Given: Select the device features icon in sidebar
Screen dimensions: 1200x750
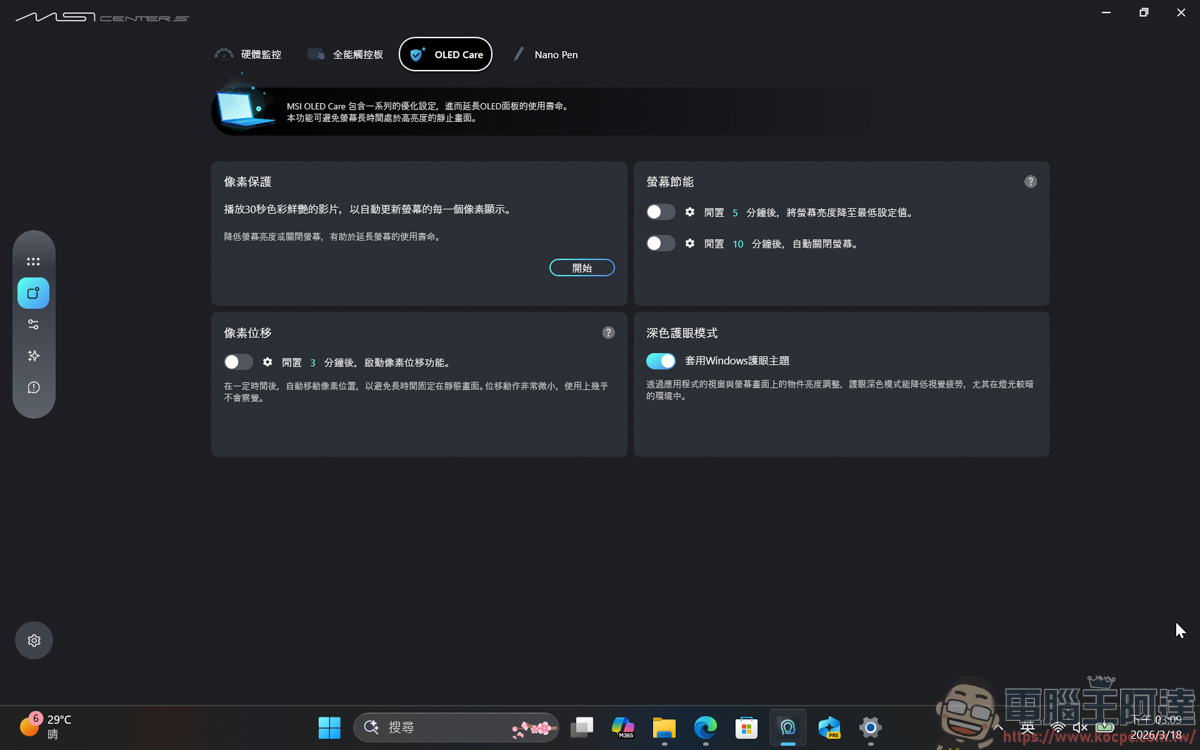Looking at the screenshot, I should point(33,292).
